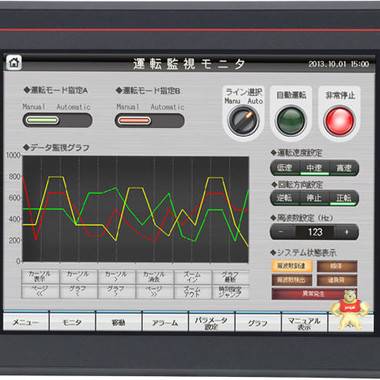Tap the red wide status indicator bar
This screenshot has height=380, width=380.
[x=314, y=294]
